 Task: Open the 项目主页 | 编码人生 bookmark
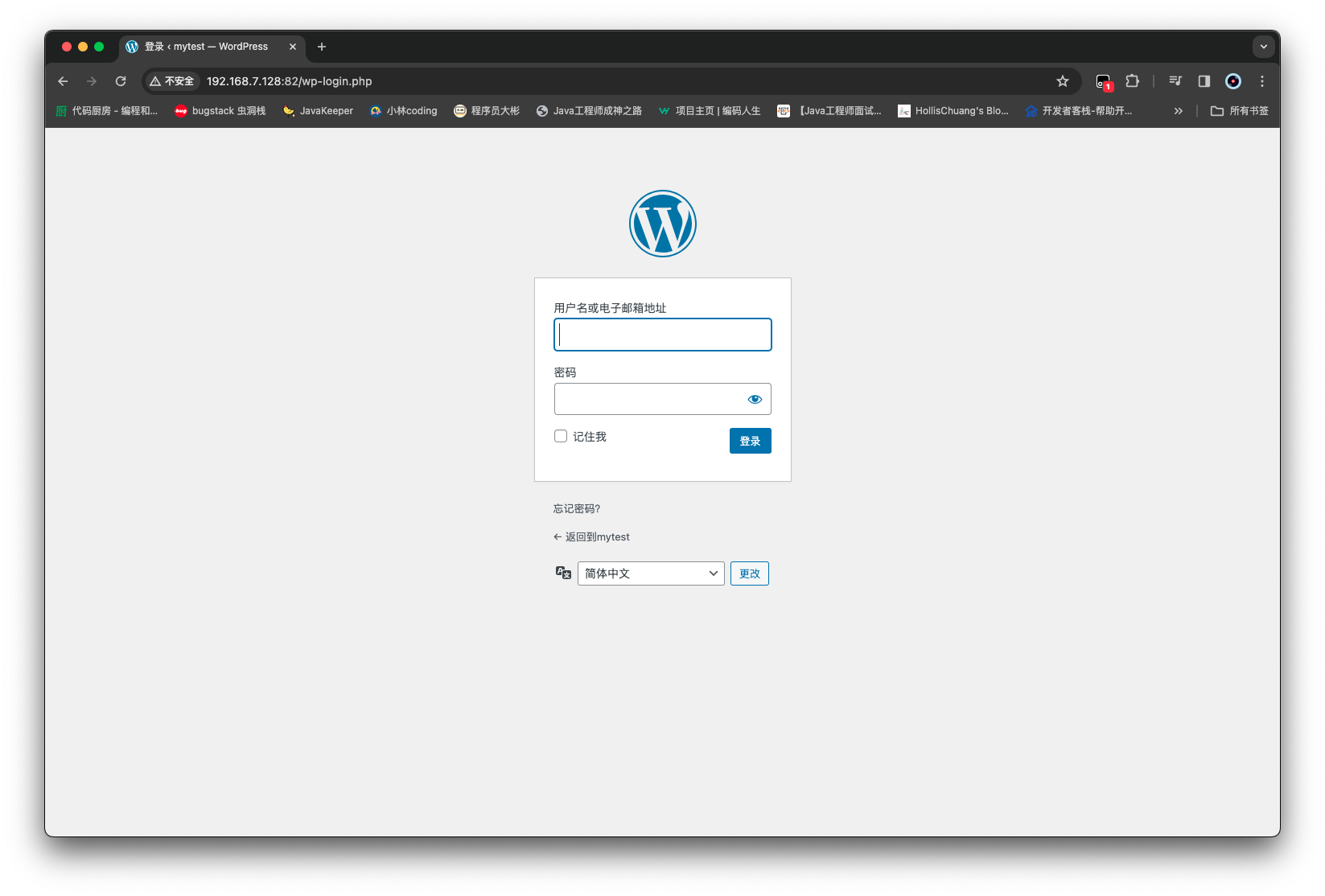tap(710, 111)
